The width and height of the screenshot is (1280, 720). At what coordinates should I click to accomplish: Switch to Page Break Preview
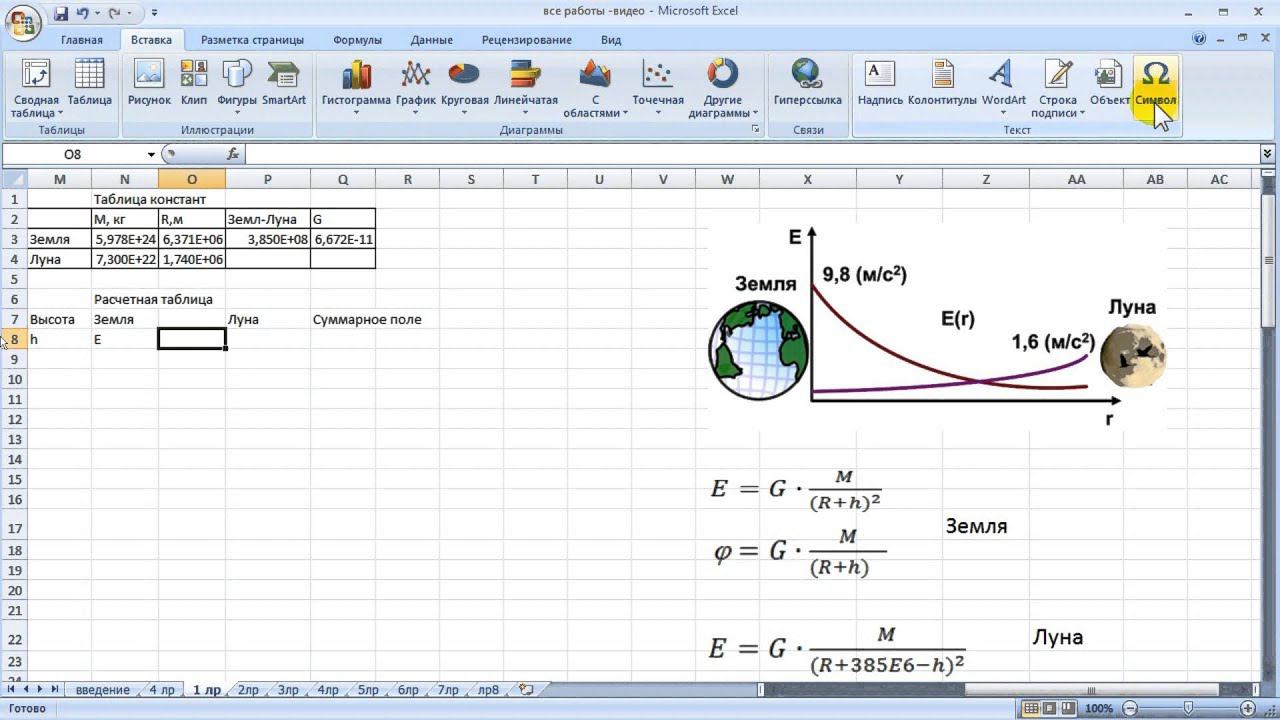pos(1070,708)
